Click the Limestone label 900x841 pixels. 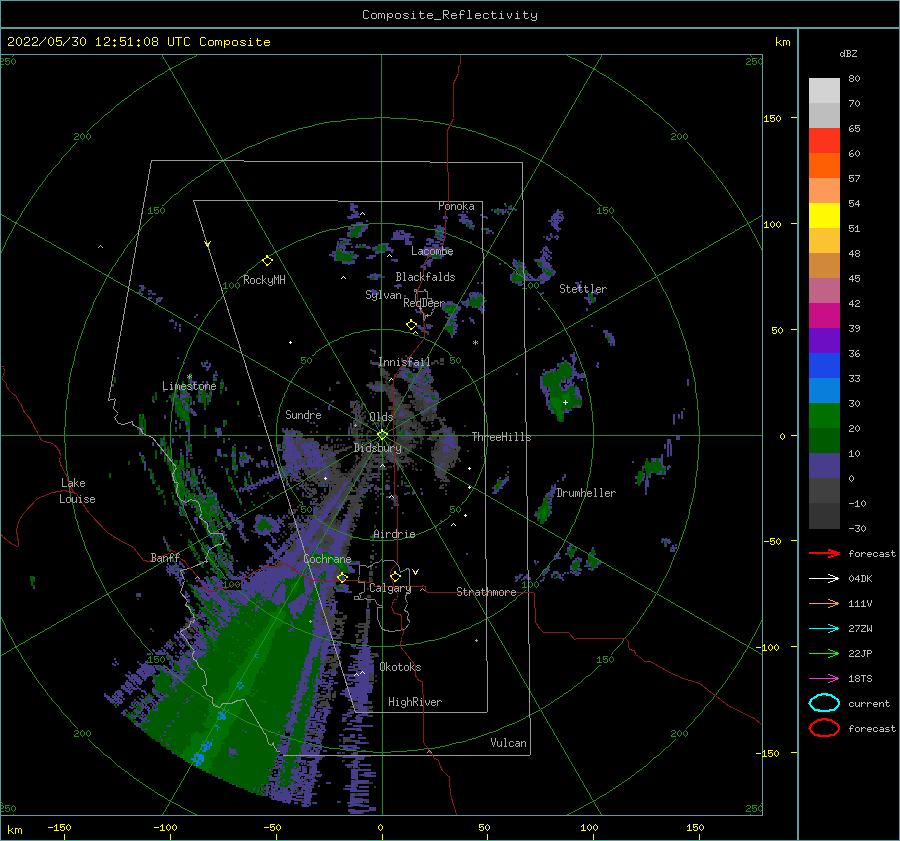(x=189, y=386)
